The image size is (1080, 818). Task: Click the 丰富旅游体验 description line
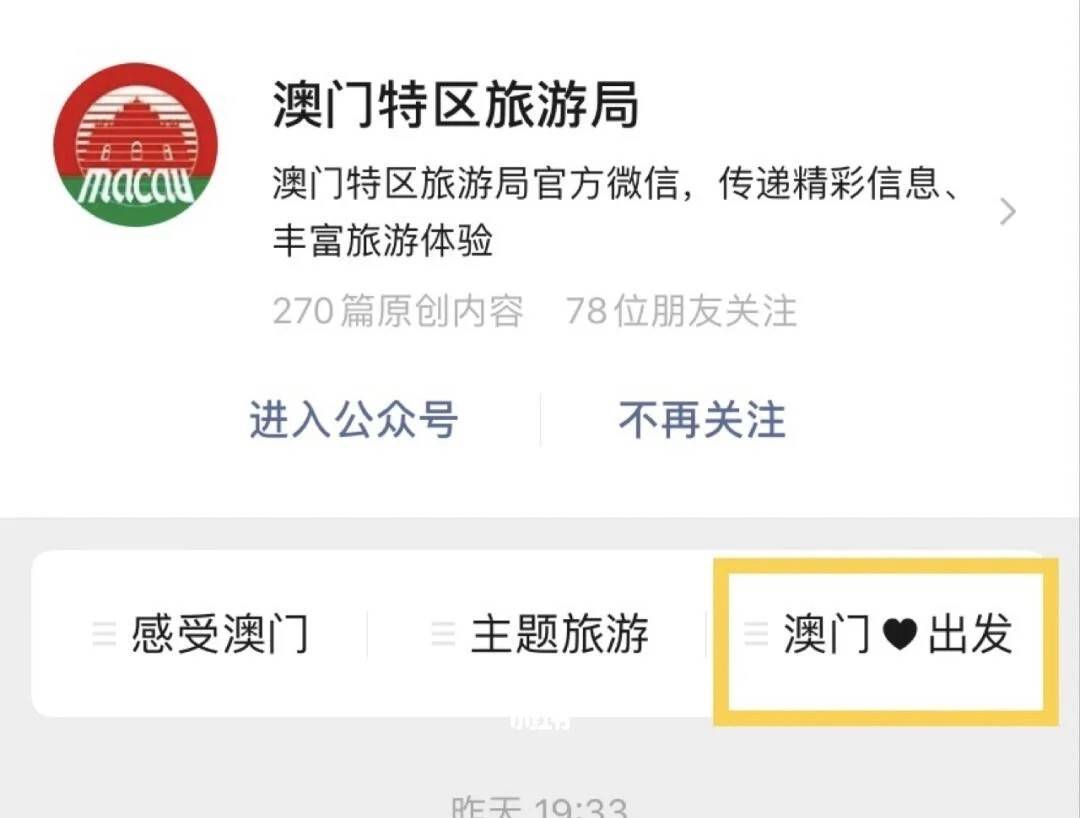(x=383, y=240)
